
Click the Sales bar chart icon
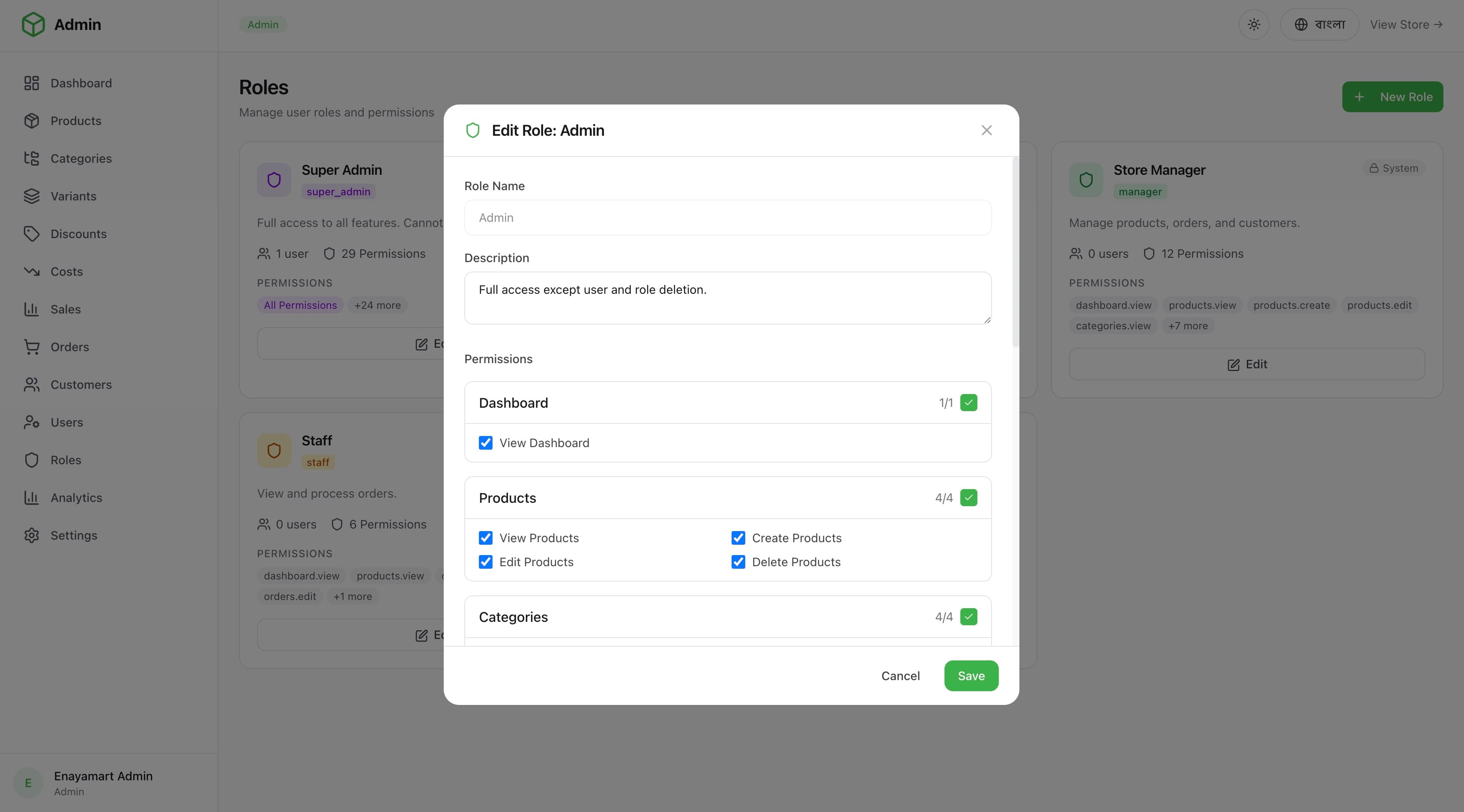click(x=32, y=309)
